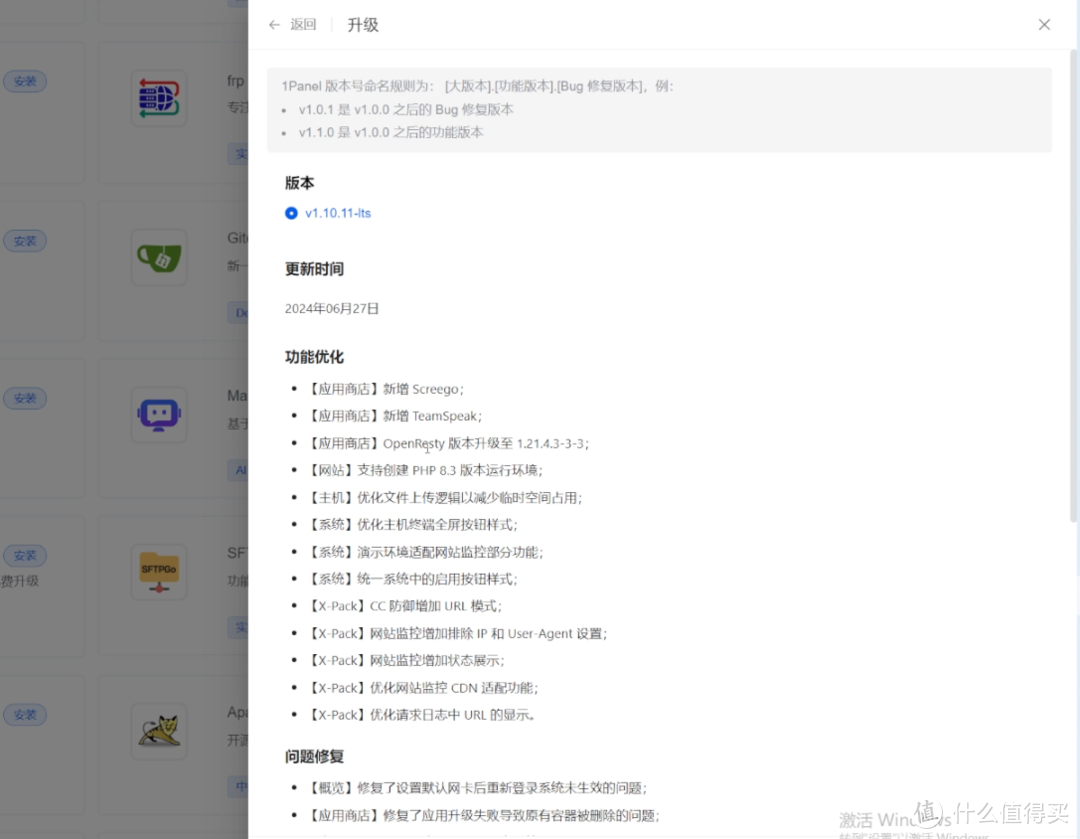Viewport: 1080px width, 839px height.
Task: Click the back arrow in the upgrade header
Action: point(274,24)
